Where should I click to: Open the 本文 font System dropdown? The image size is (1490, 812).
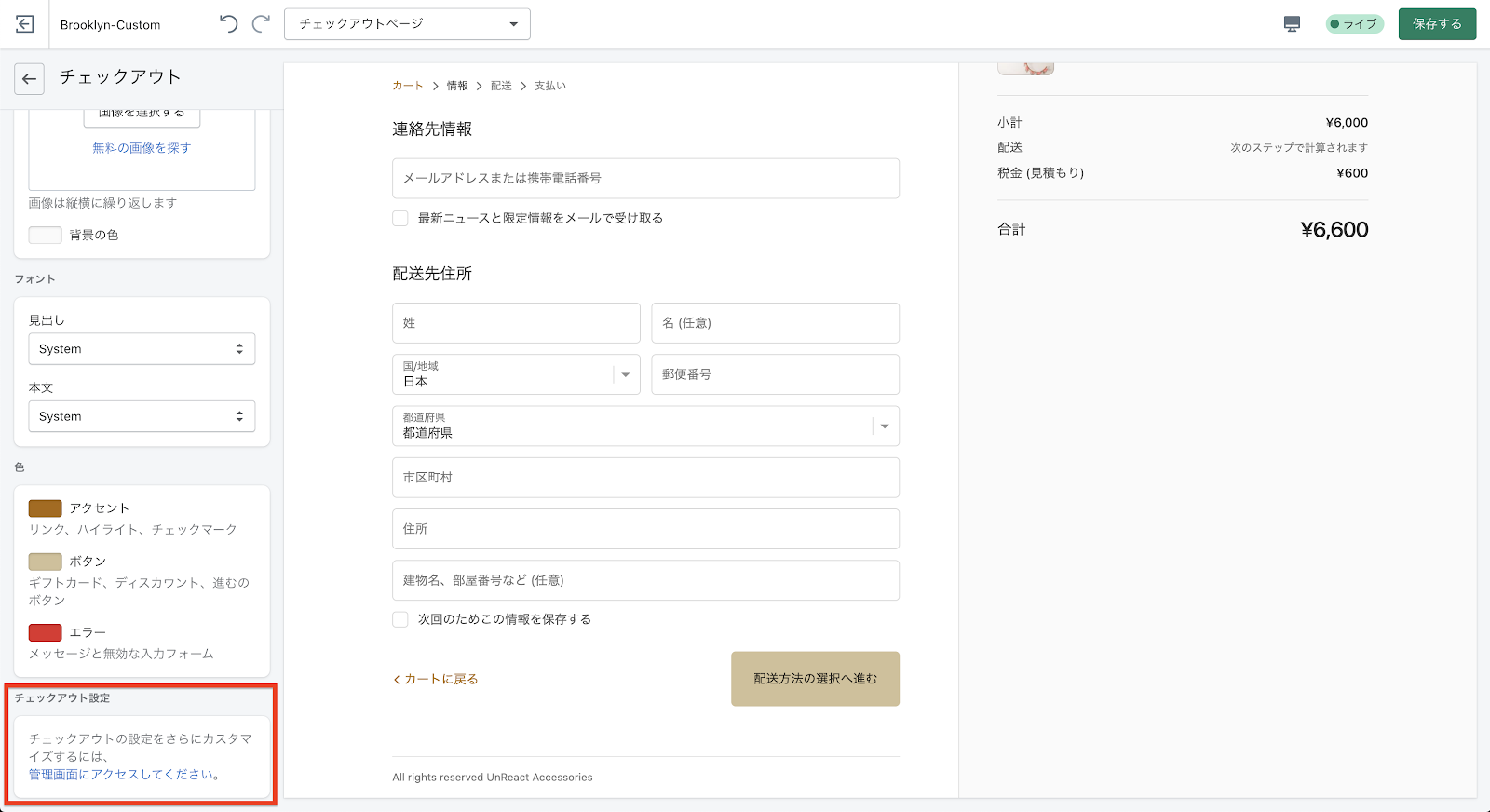pyautogui.click(x=142, y=416)
